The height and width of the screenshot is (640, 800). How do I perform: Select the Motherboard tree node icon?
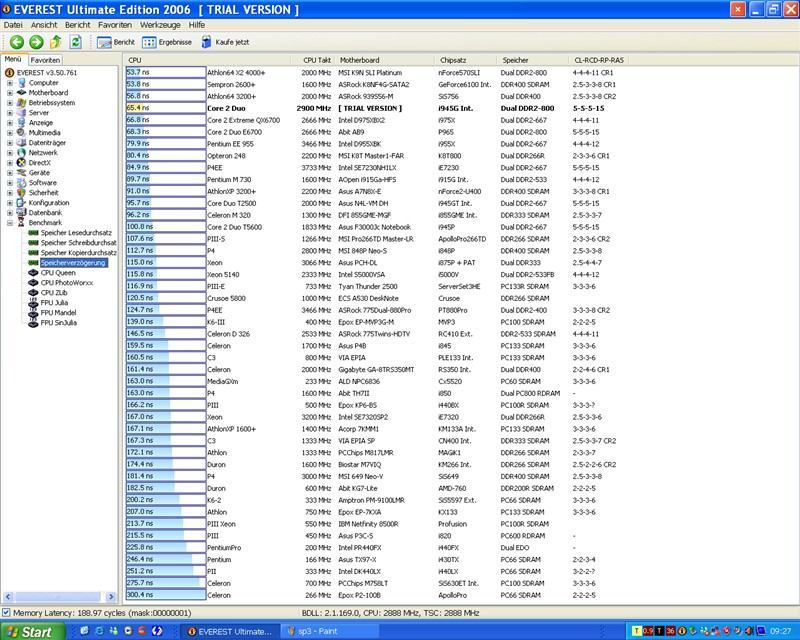(x=21, y=92)
